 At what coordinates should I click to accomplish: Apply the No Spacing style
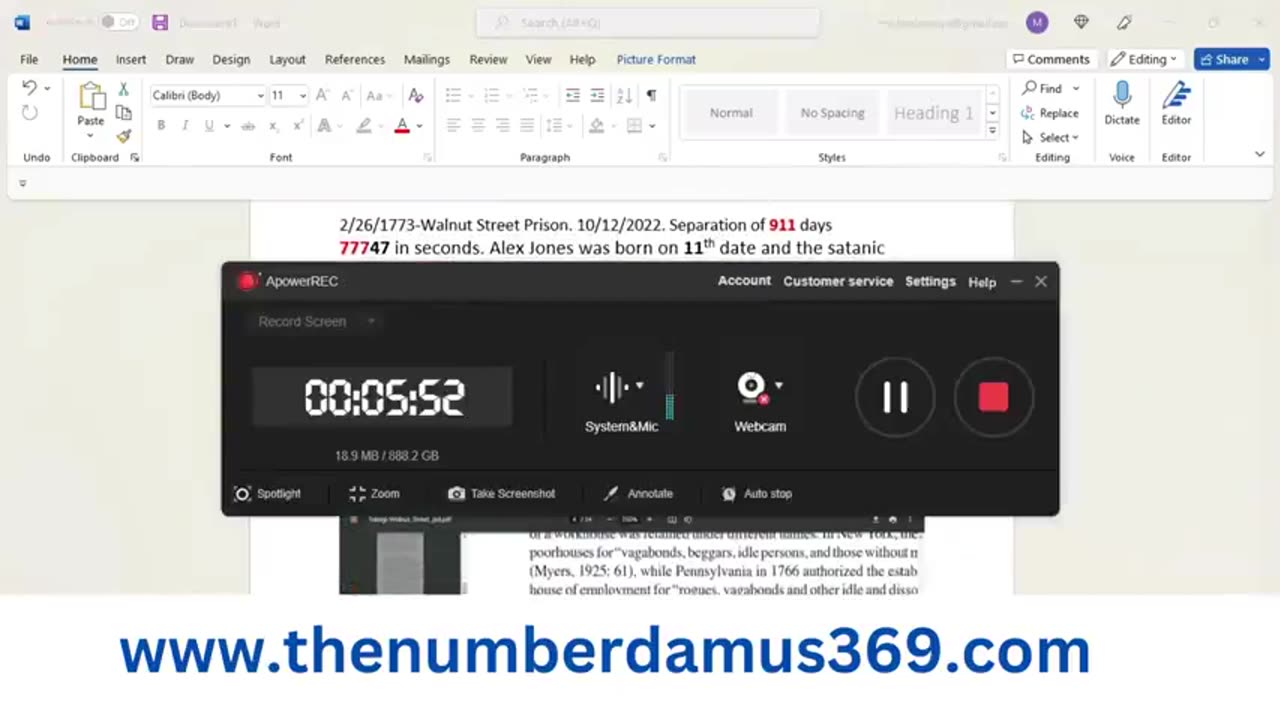pyautogui.click(x=832, y=113)
